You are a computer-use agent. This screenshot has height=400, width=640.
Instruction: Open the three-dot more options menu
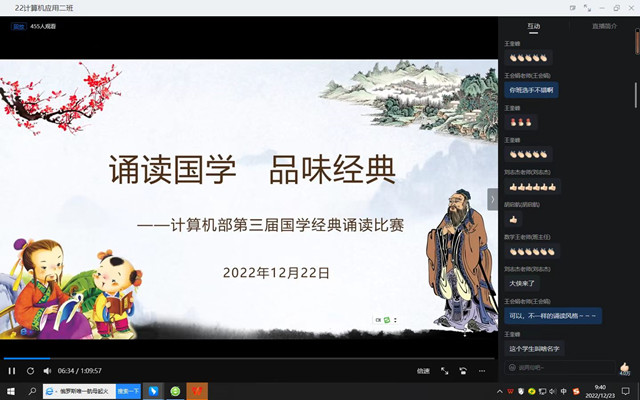[483, 371]
